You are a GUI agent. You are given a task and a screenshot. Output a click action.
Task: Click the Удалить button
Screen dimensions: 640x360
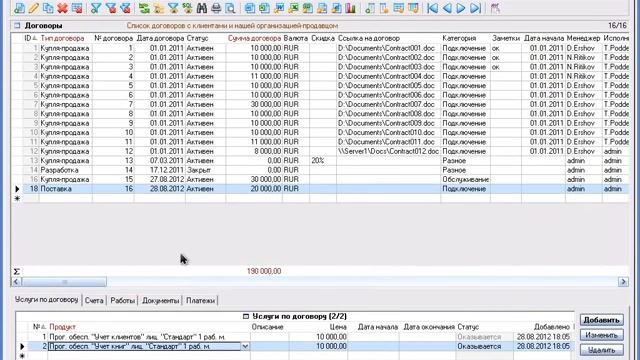[x=602, y=350]
